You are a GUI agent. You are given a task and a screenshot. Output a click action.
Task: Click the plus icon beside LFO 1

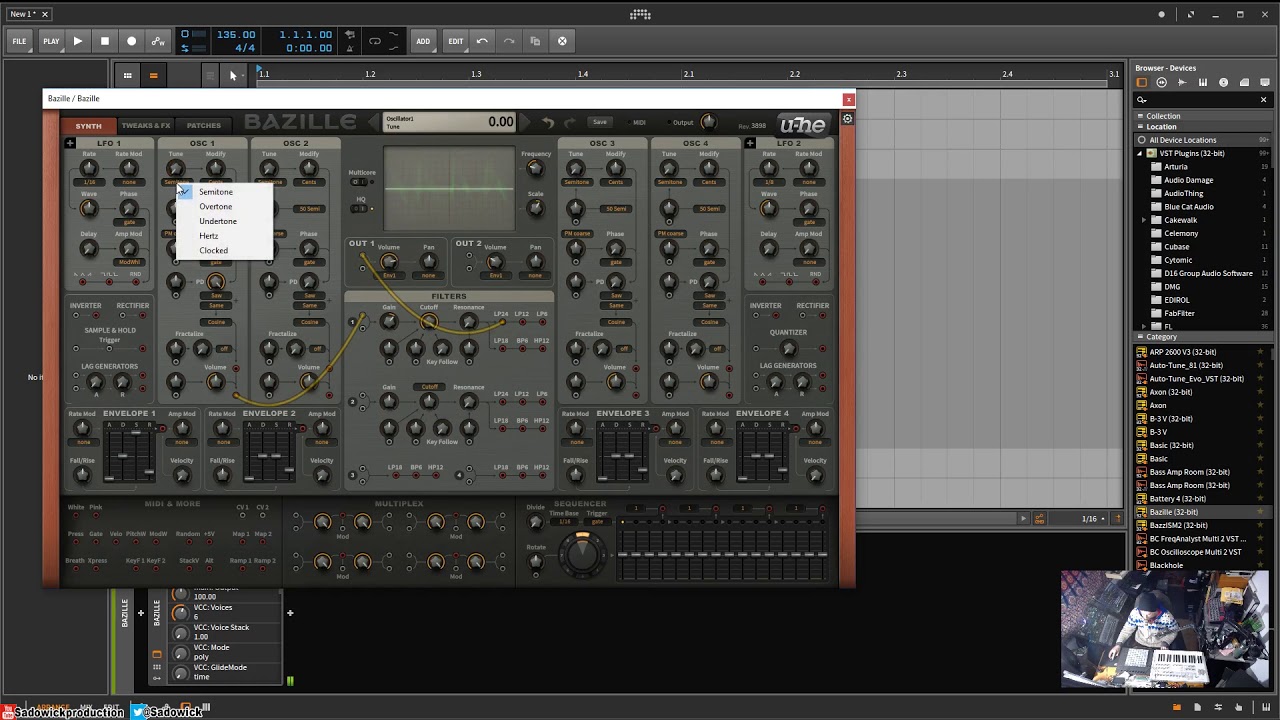[70, 143]
